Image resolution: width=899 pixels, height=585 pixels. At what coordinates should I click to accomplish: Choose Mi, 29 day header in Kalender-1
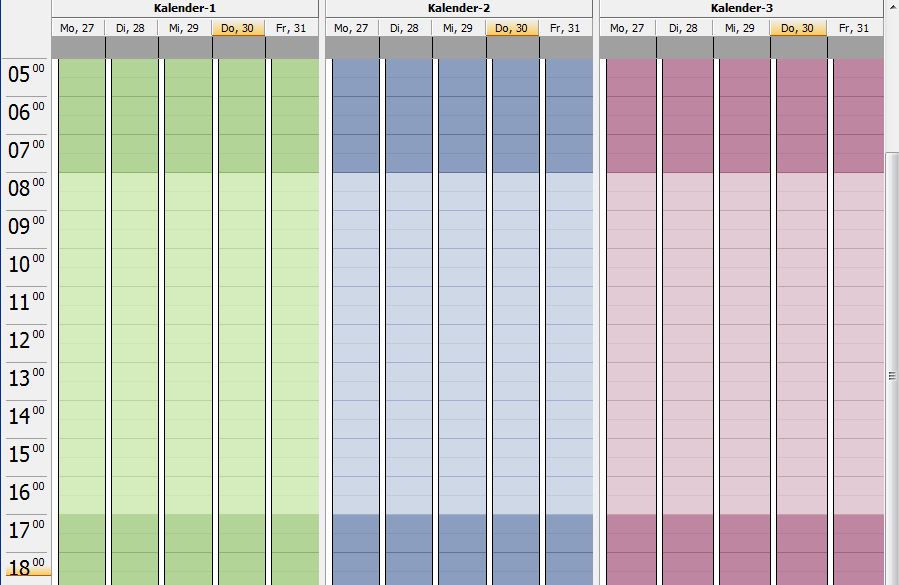(x=185, y=28)
